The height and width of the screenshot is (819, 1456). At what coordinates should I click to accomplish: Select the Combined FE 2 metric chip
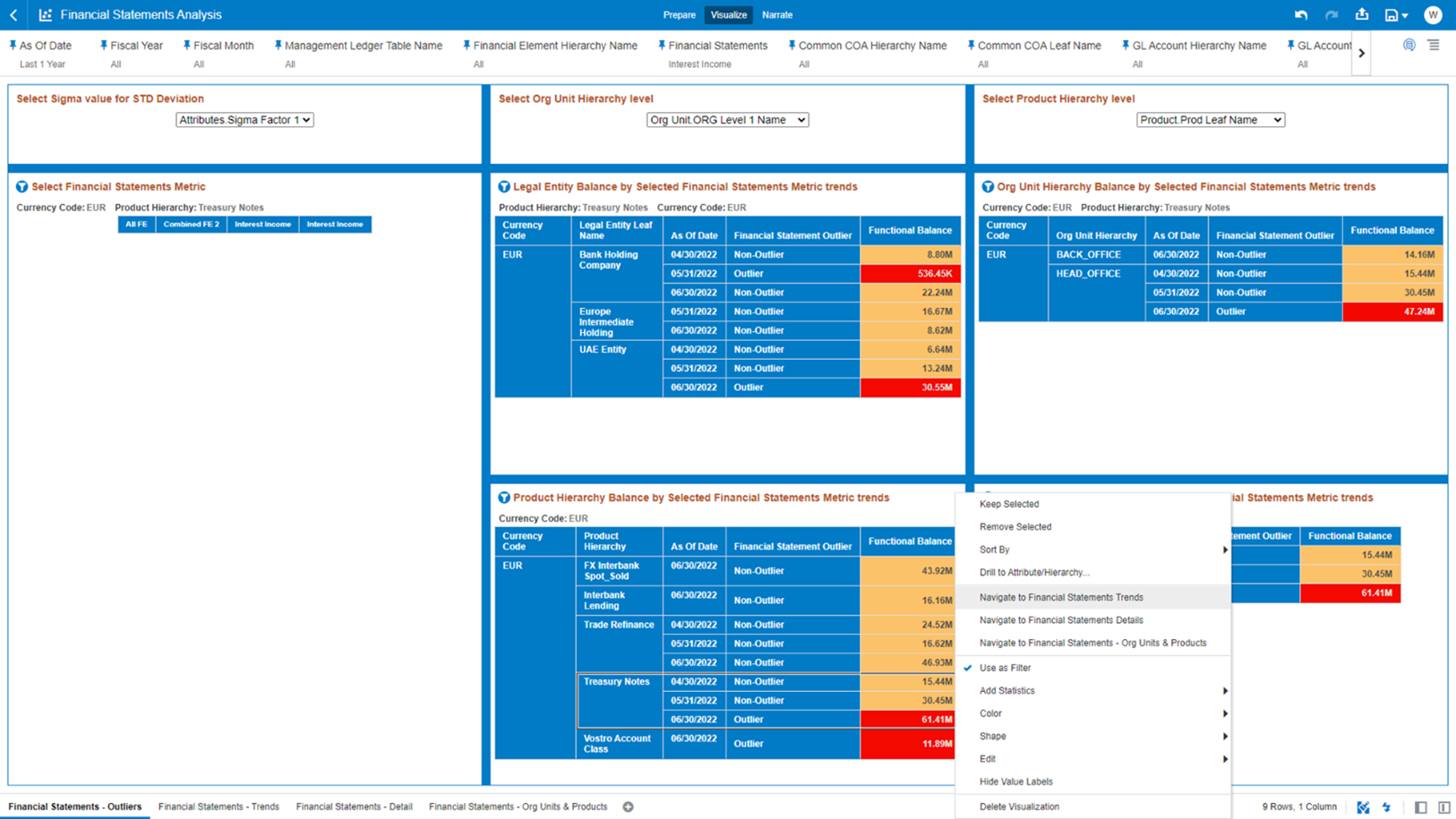coord(191,224)
